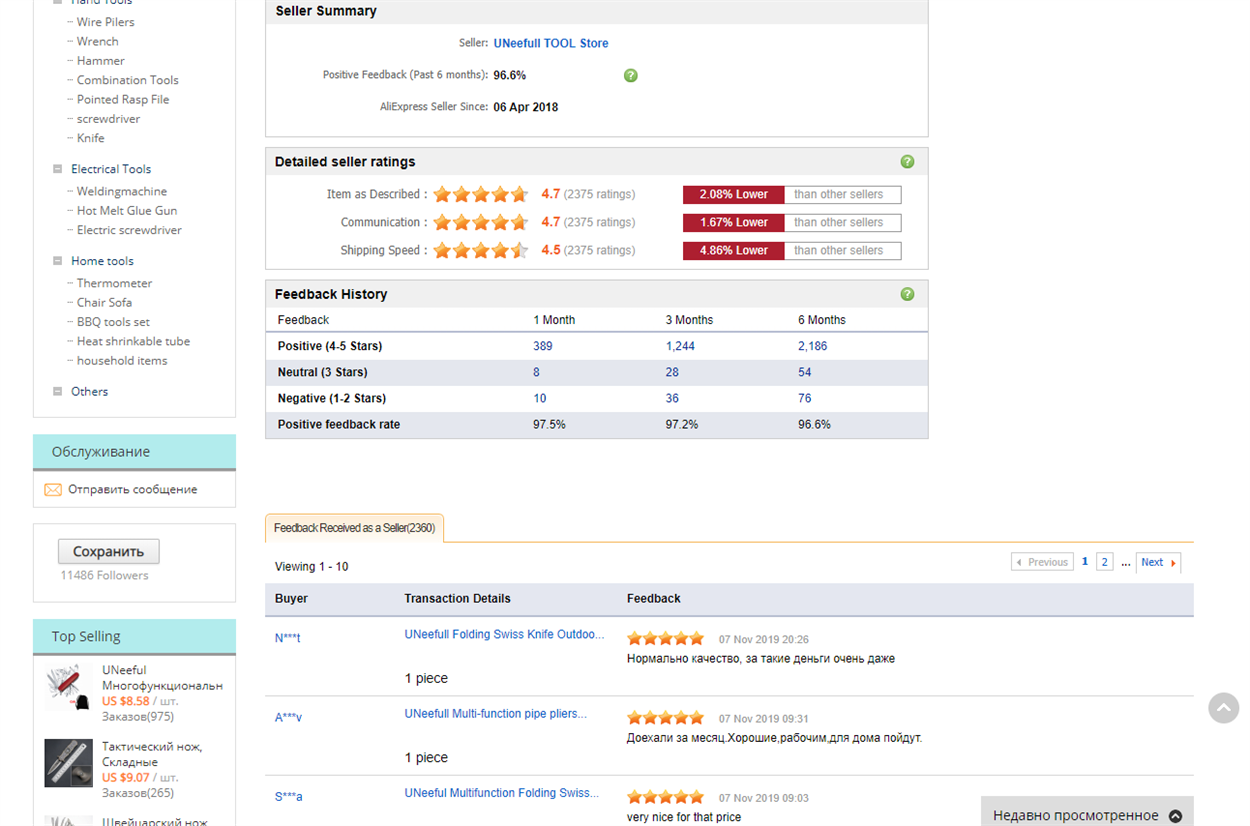Open UNeefull Multi-function pipe pliers product link
This screenshot has height=826, width=1250.
(x=495, y=714)
